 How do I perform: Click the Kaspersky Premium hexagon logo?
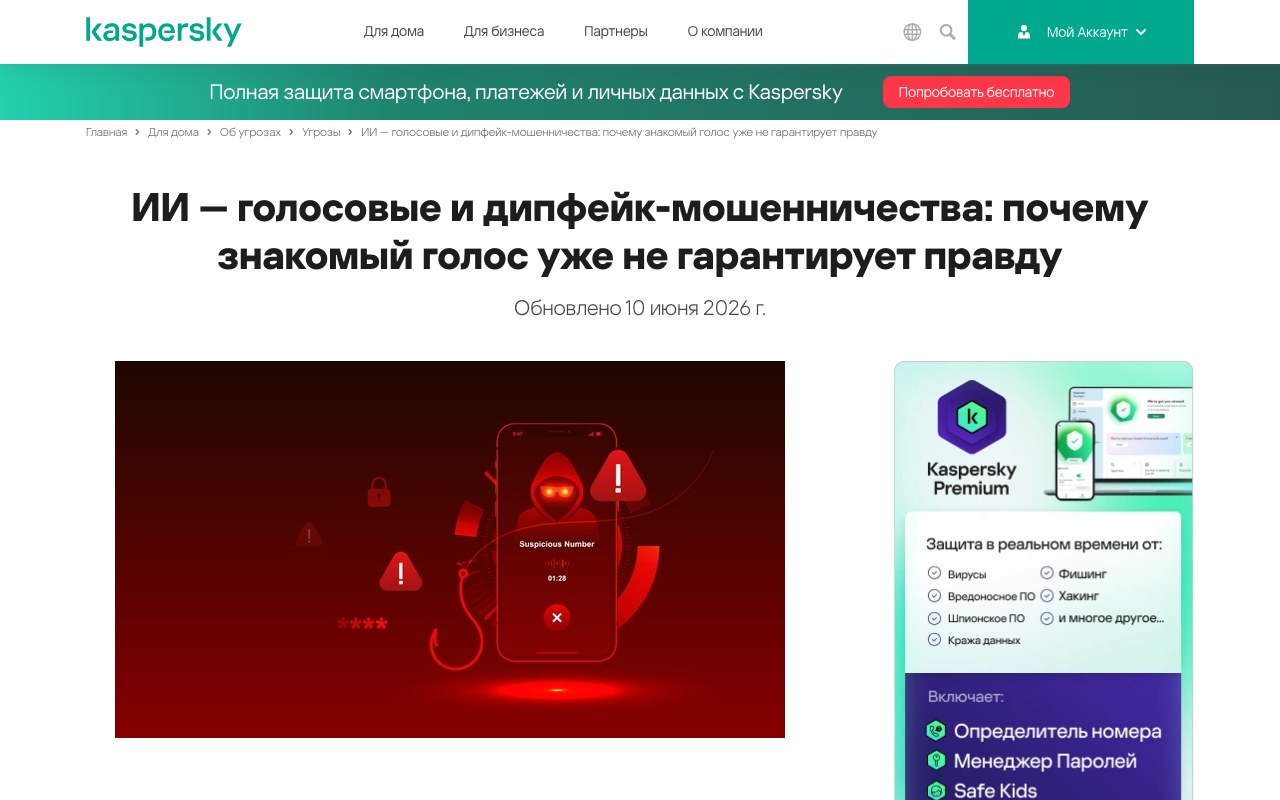tap(971, 416)
